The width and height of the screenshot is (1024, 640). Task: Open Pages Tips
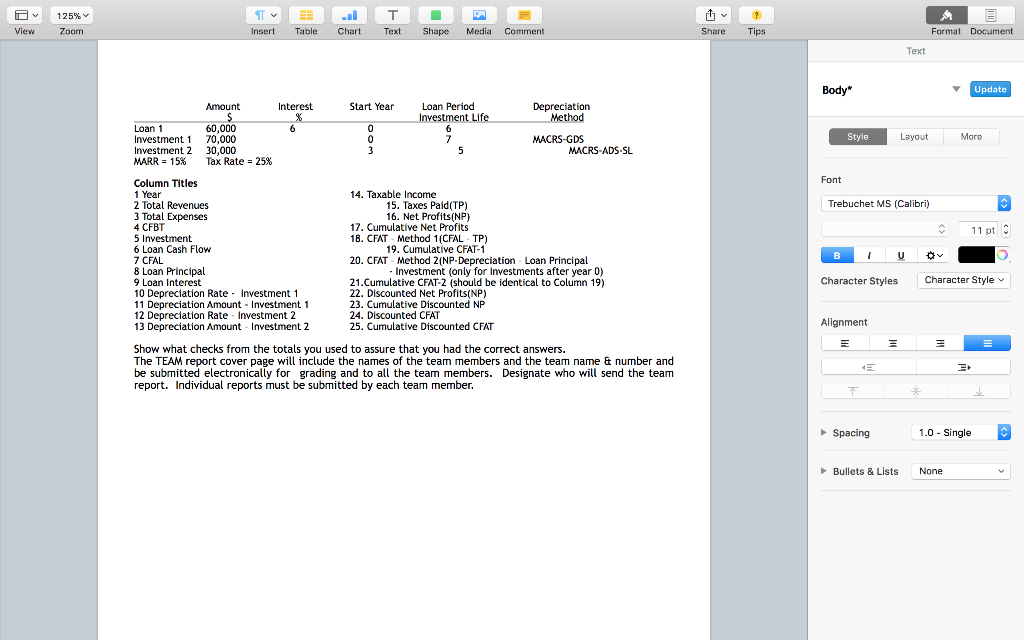coord(756,16)
